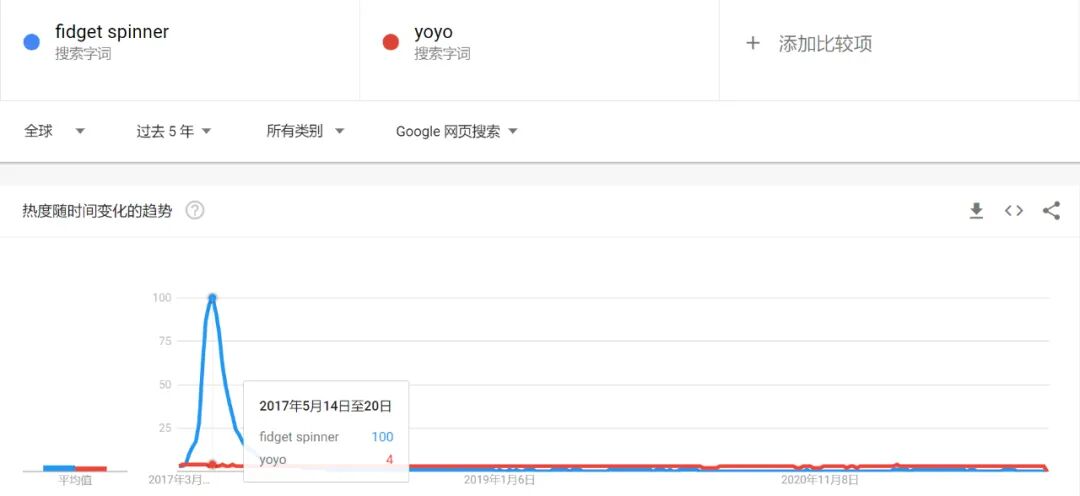Click the blue average bar above 平均值

(x=59, y=468)
